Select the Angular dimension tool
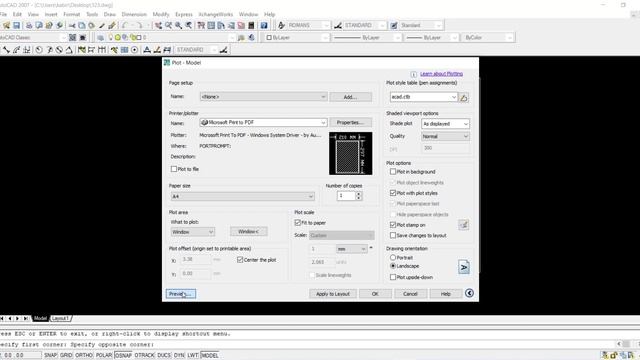 point(69,50)
